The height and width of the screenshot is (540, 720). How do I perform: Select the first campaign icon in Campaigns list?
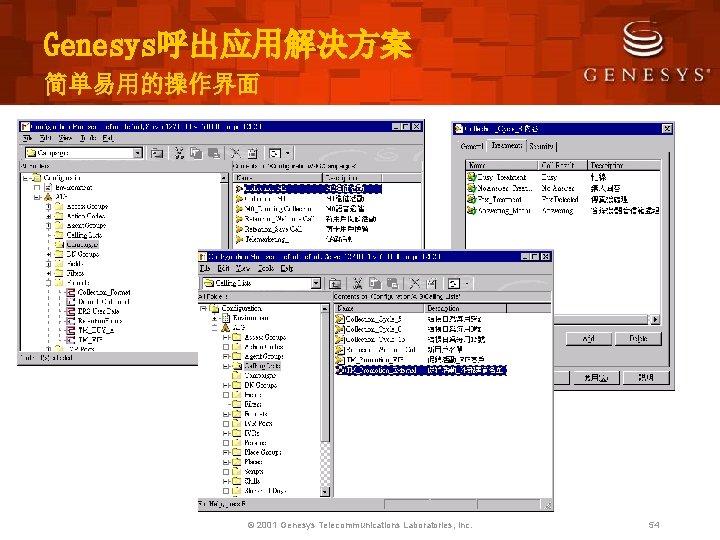(239, 188)
